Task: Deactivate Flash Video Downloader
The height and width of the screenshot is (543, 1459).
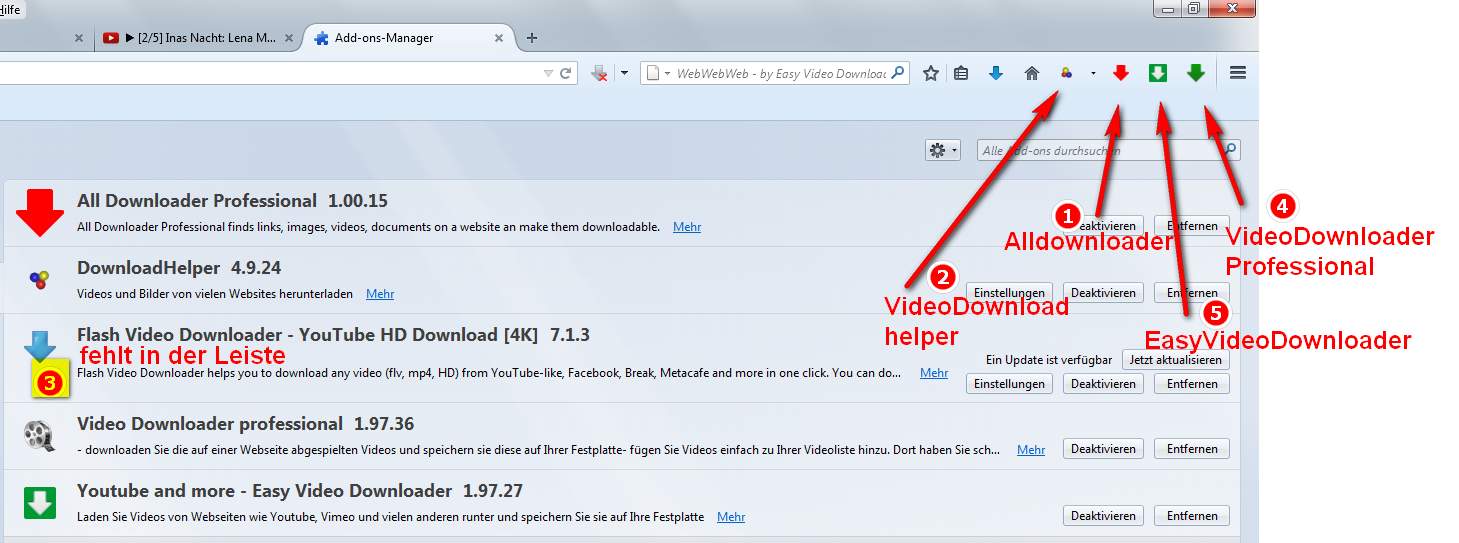Action: click(x=1103, y=384)
